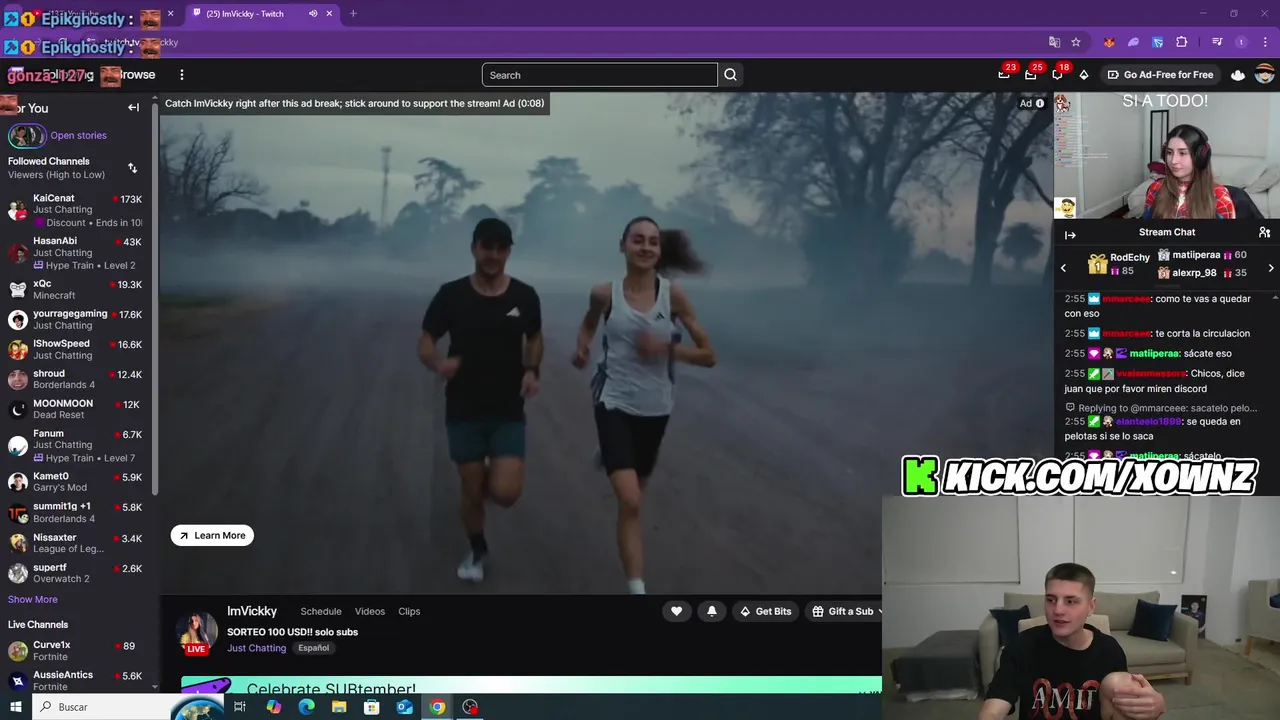Open the user avatar menu in Twitch top bar
This screenshot has height=720, width=1280.
(x=1265, y=75)
